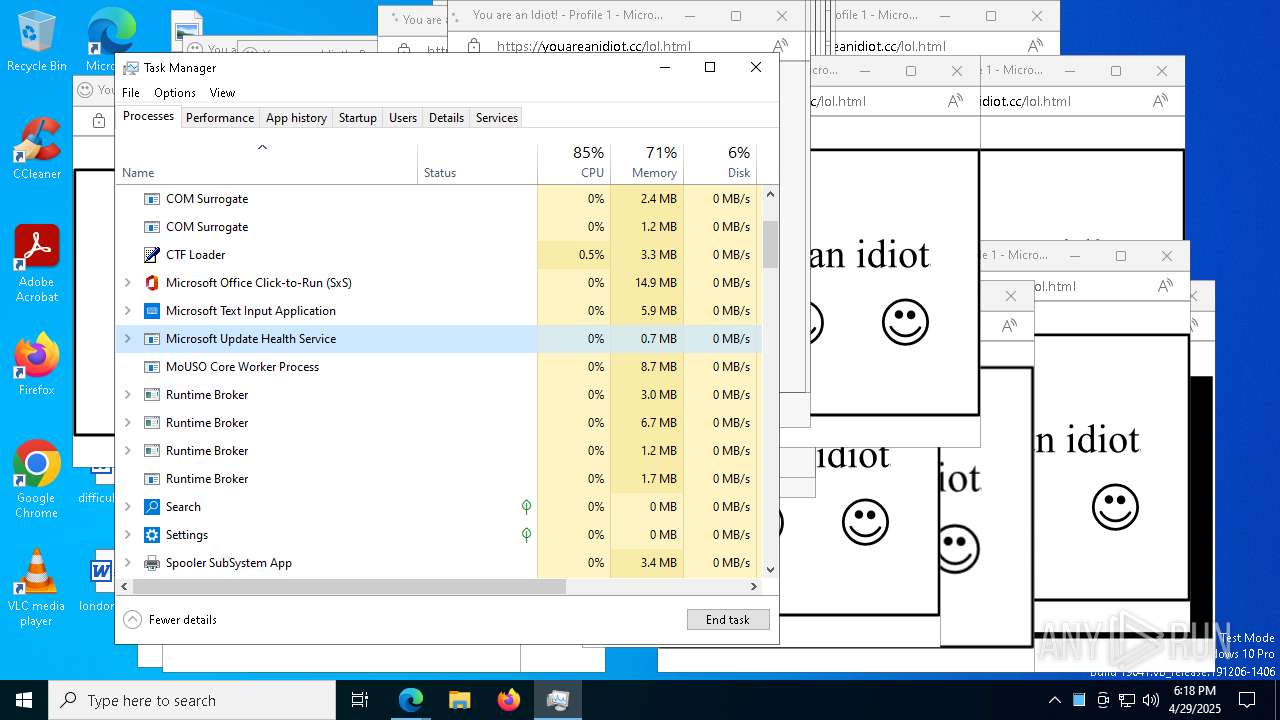Screen dimensions: 1280x720
Task: Open the Windows Start menu
Action: 24,700
